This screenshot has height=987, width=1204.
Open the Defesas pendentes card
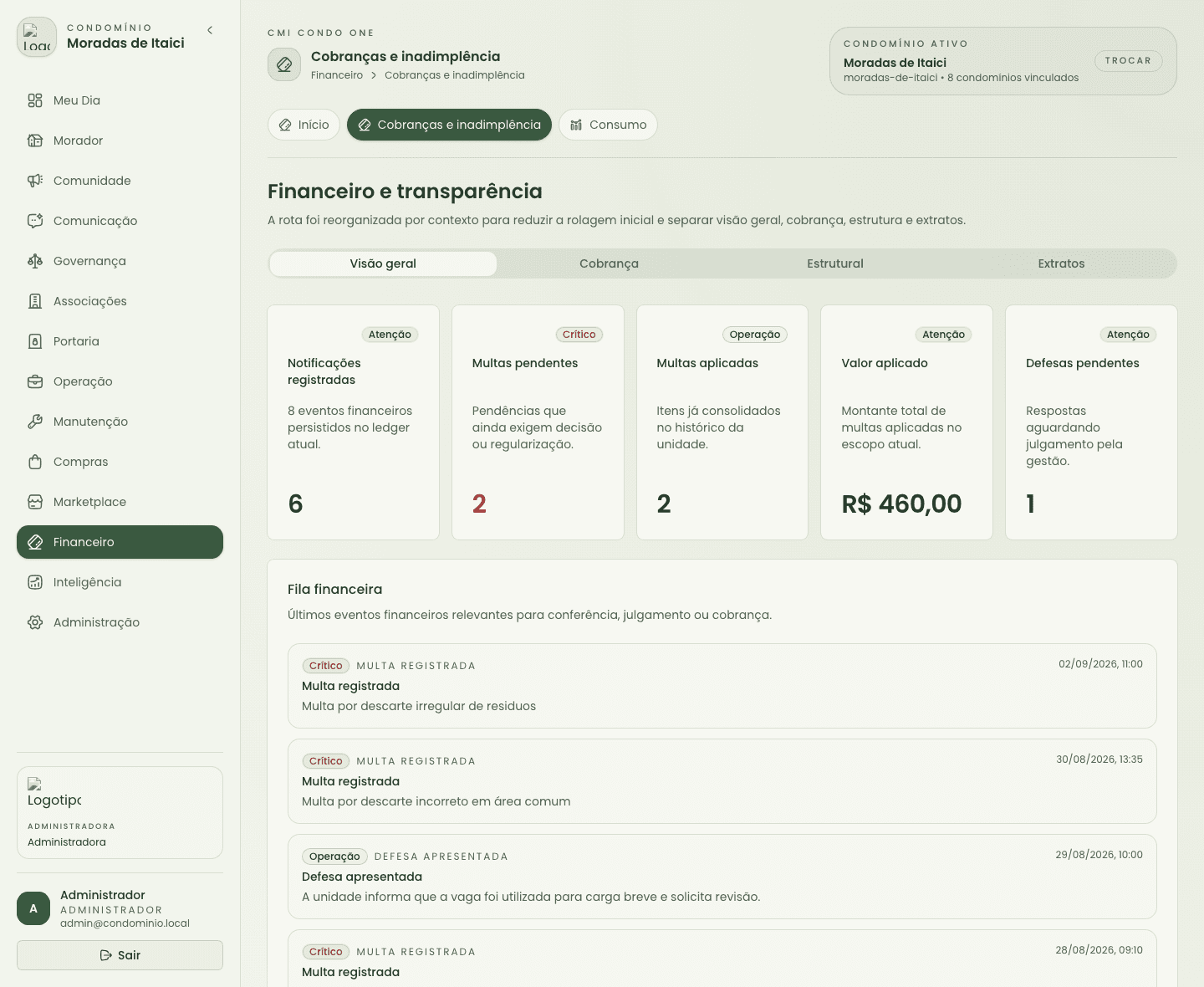[x=1091, y=422]
